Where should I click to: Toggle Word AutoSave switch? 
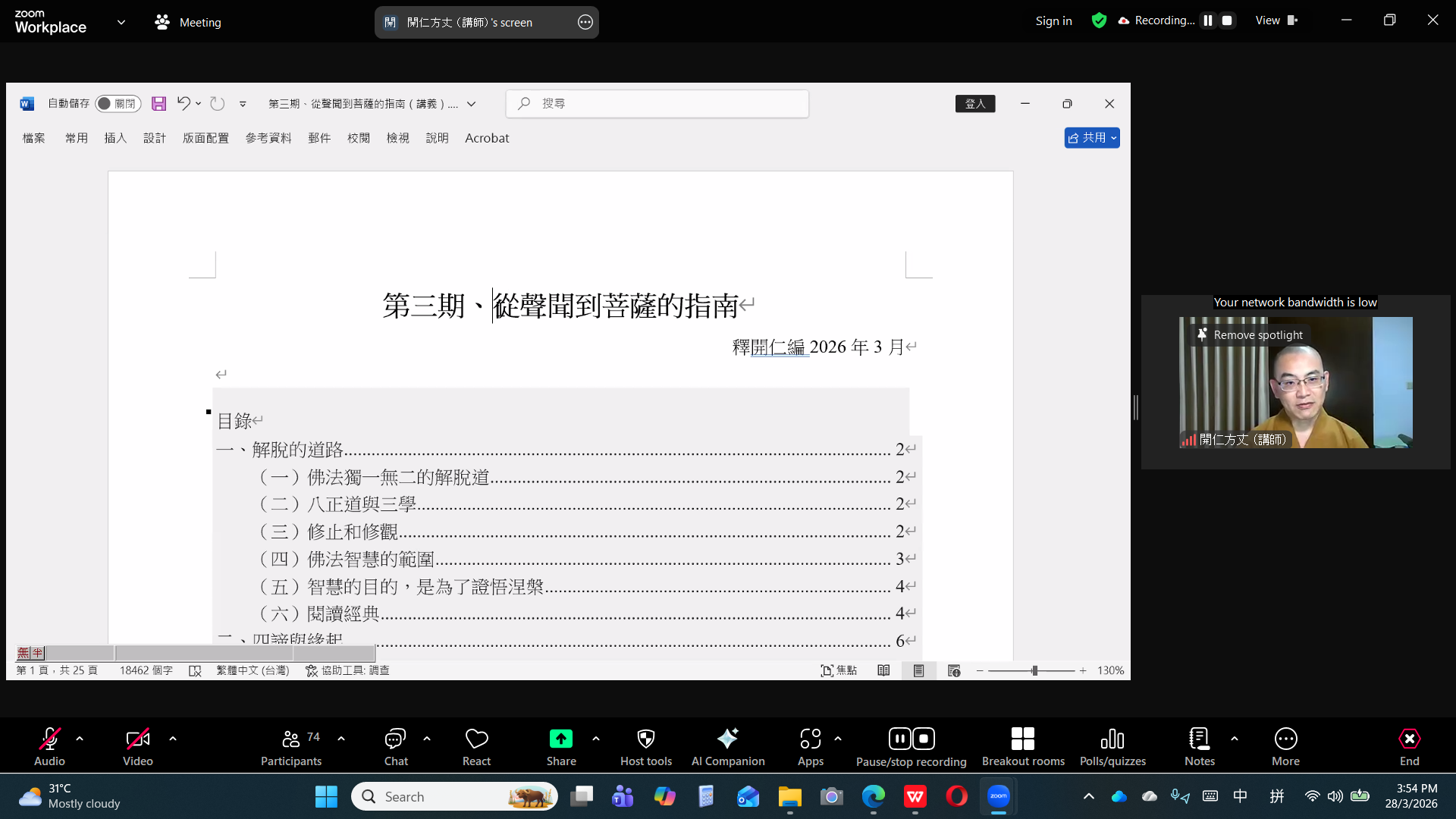click(118, 104)
